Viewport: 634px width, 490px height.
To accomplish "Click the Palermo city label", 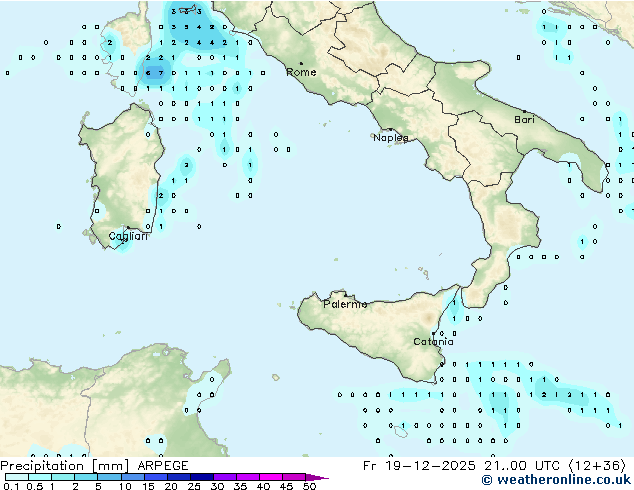I will pyautogui.click(x=345, y=304).
